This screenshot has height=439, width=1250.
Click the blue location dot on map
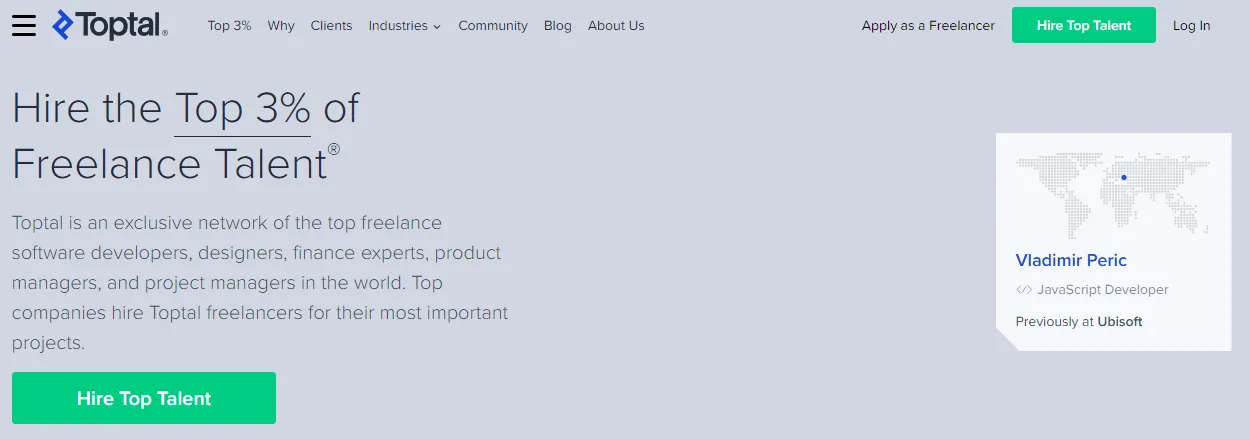[1124, 178]
